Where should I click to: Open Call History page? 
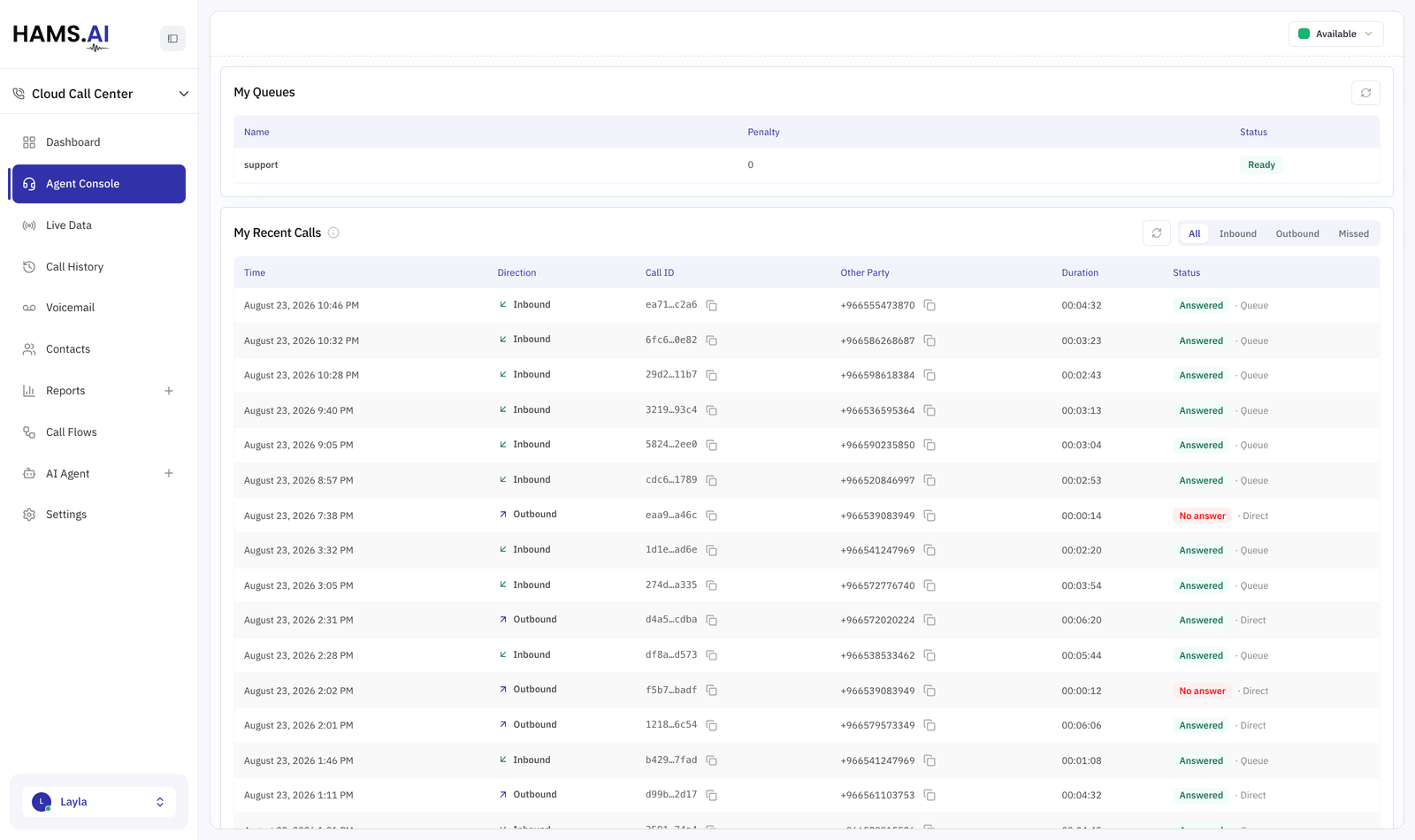(x=99, y=267)
